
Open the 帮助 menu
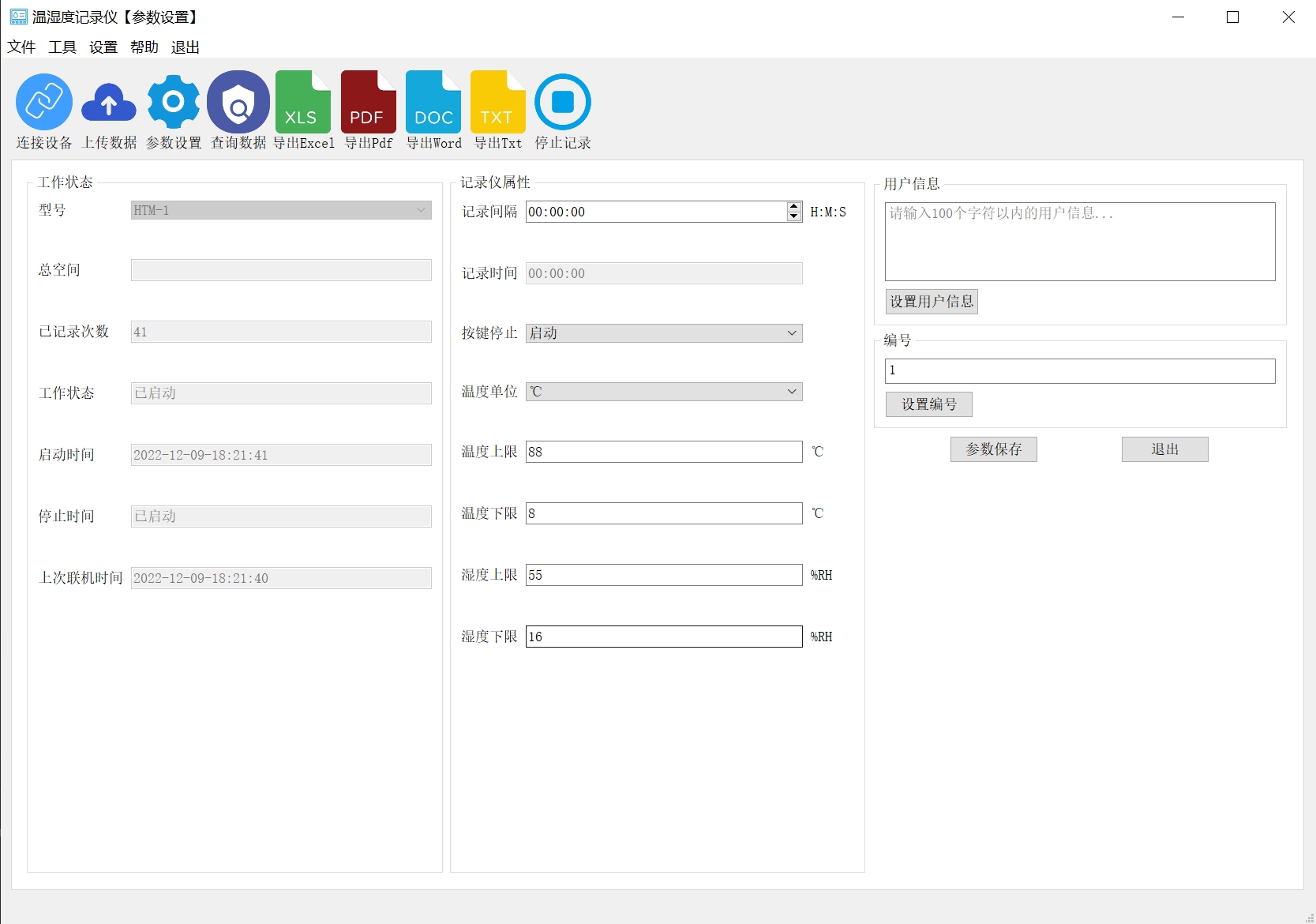pyautogui.click(x=144, y=47)
